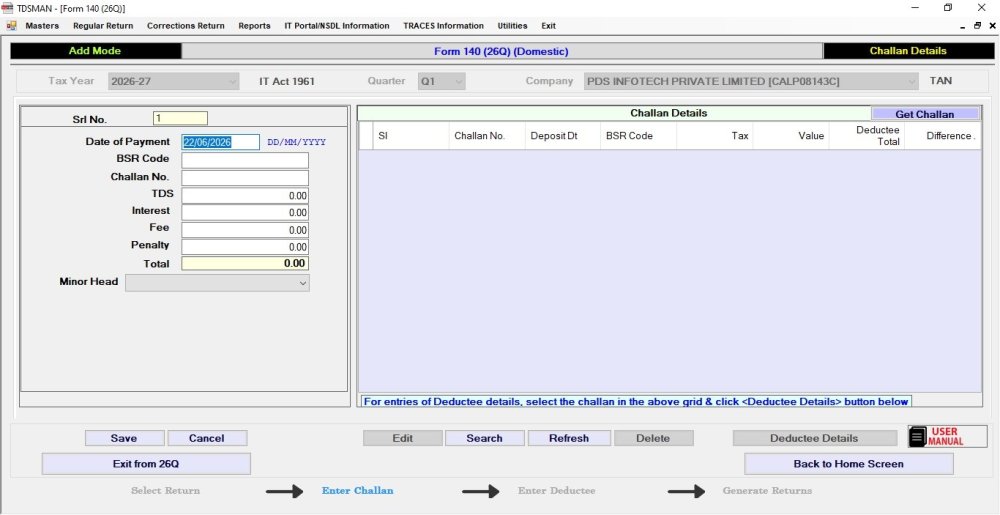Open the Regular Return menu
The image size is (1000, 515).
click(x=103, y=26)
